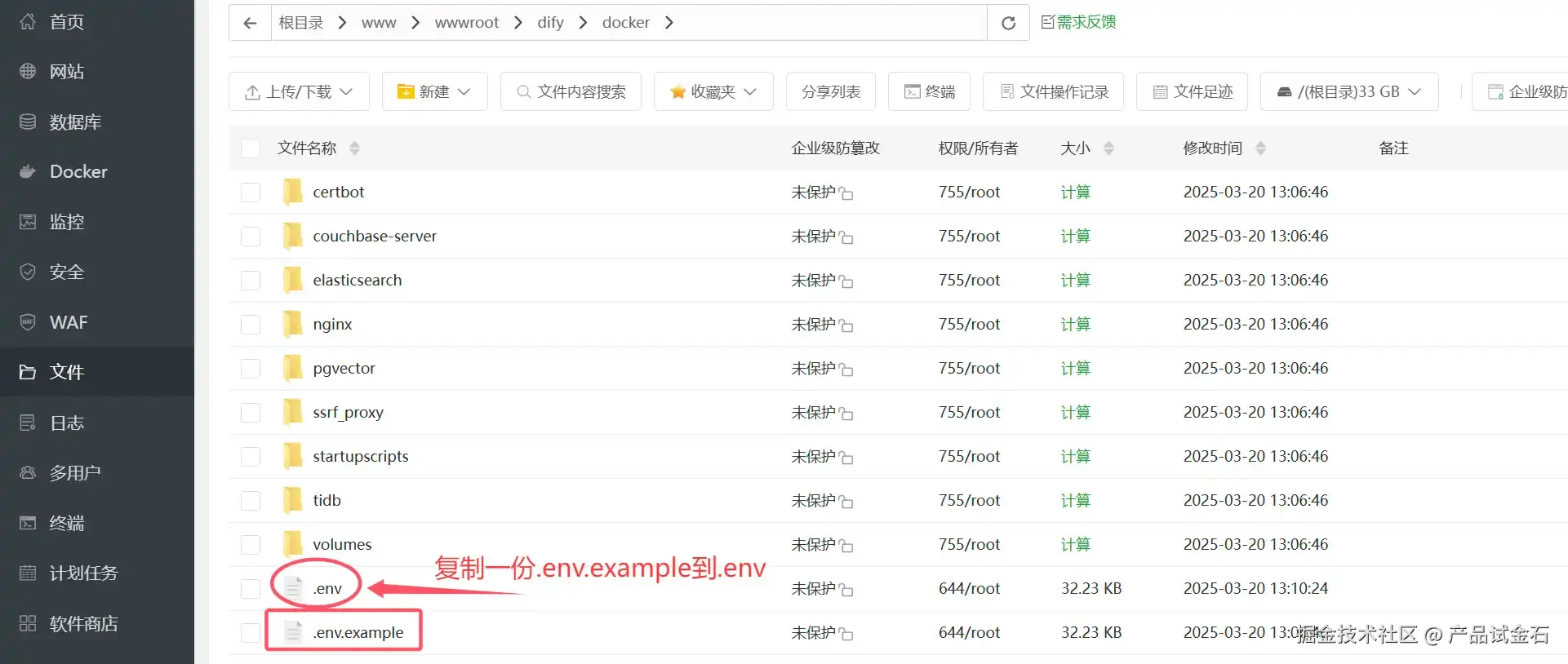
Task: Sort by size using sort arrows
Action: click(x=1108, y=148)
